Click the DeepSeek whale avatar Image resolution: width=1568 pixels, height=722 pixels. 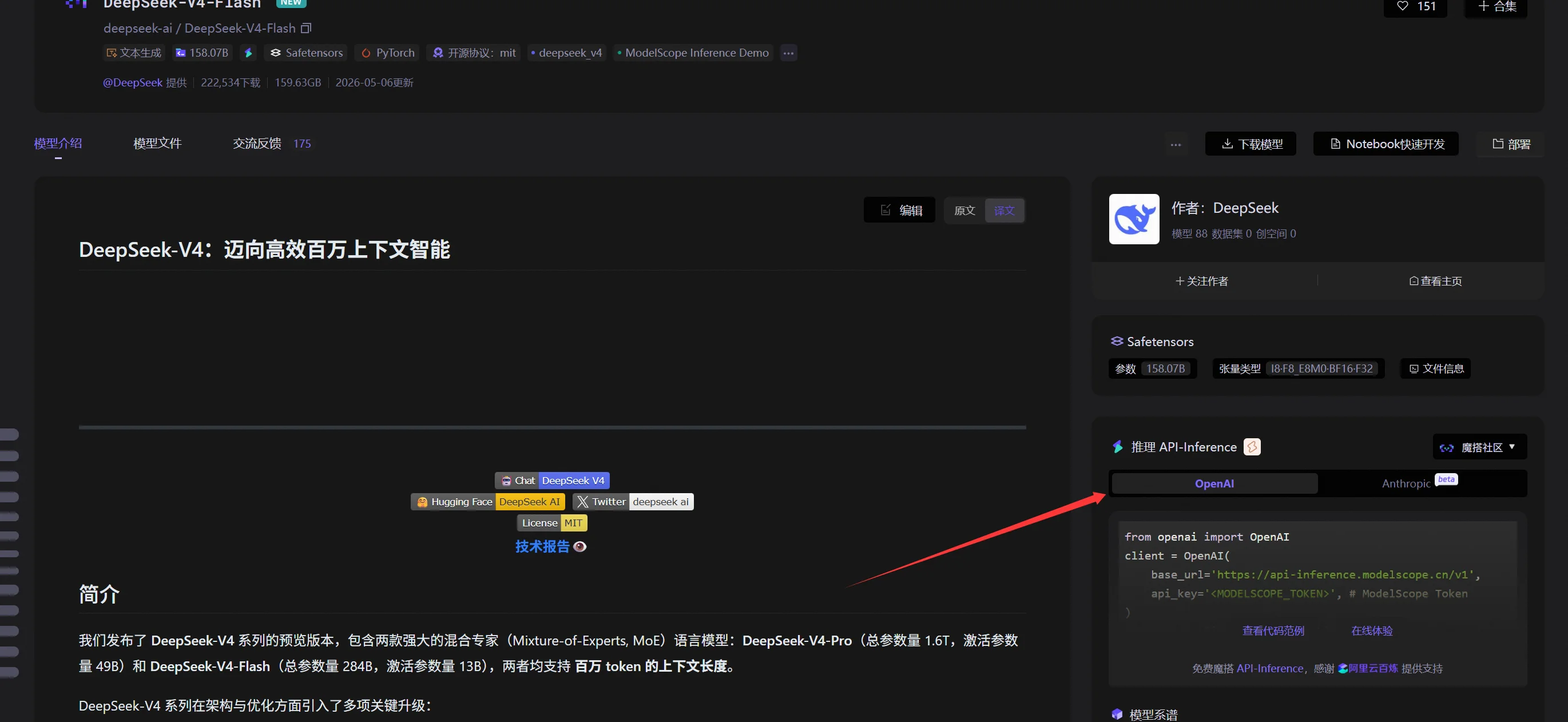(1134, 219)
